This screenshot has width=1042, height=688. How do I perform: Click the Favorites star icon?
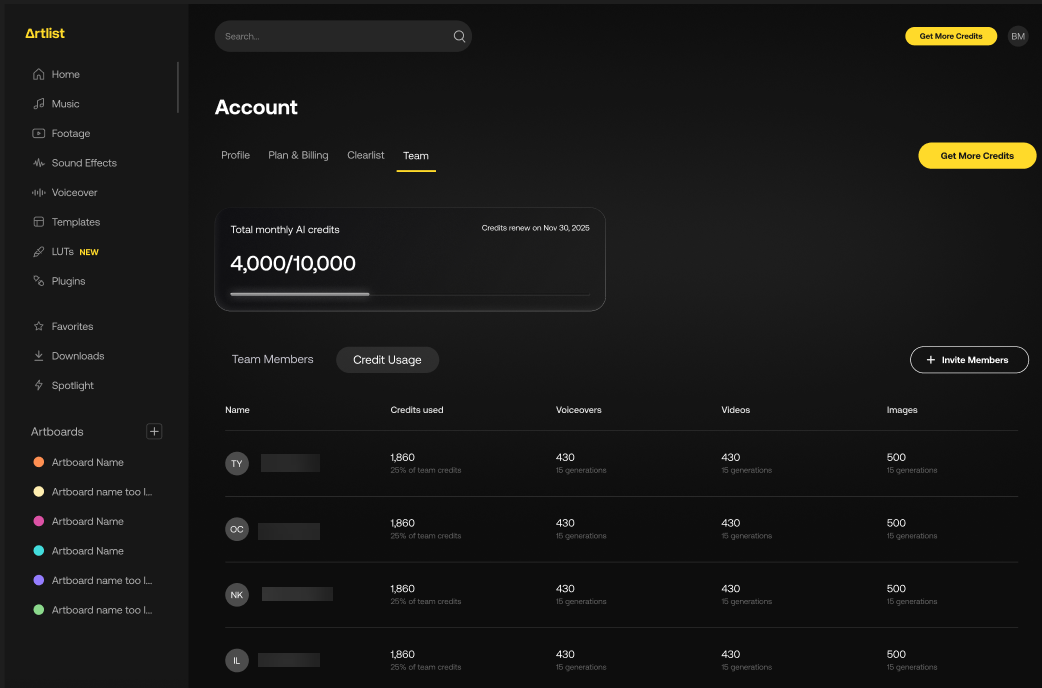point(39,326)
